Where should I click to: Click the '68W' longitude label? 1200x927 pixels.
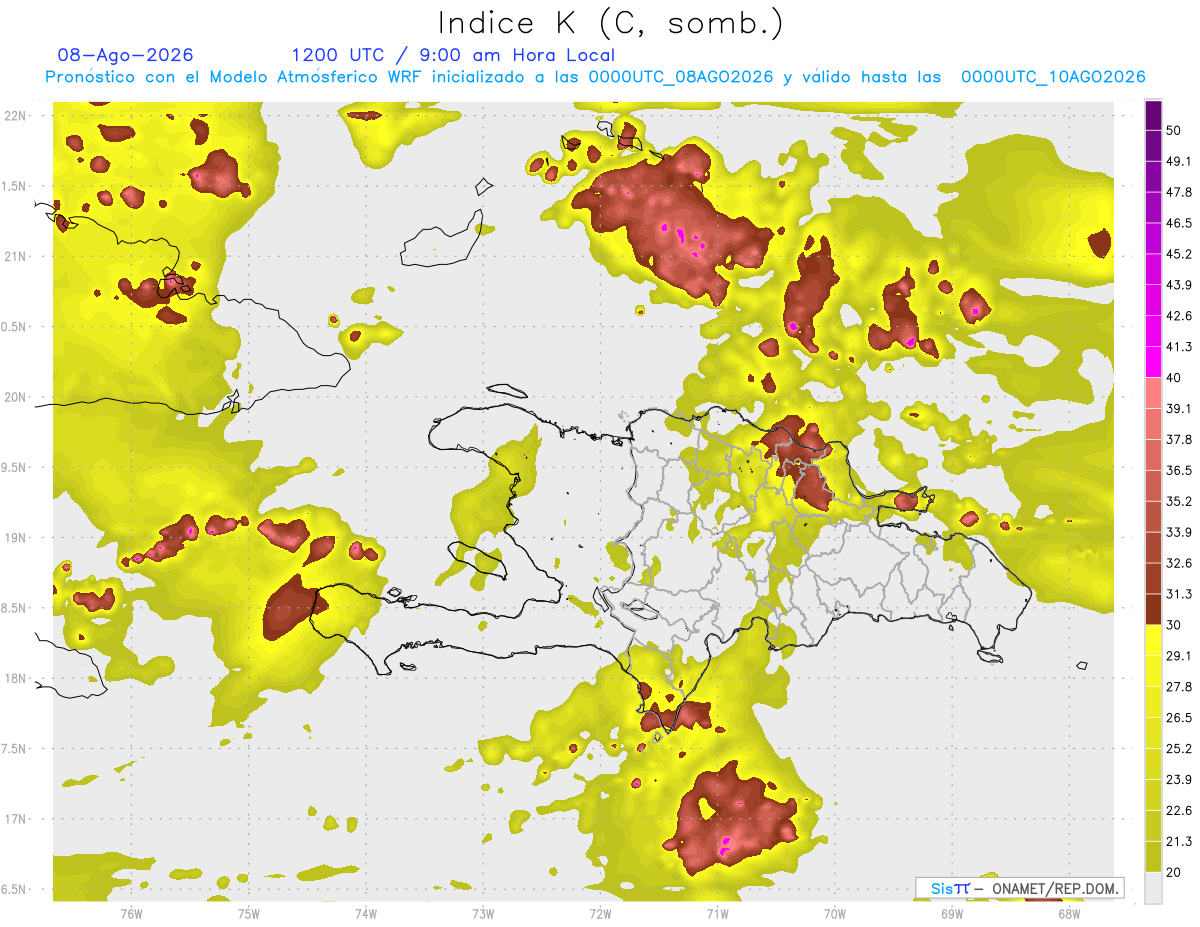point(1069,913)
